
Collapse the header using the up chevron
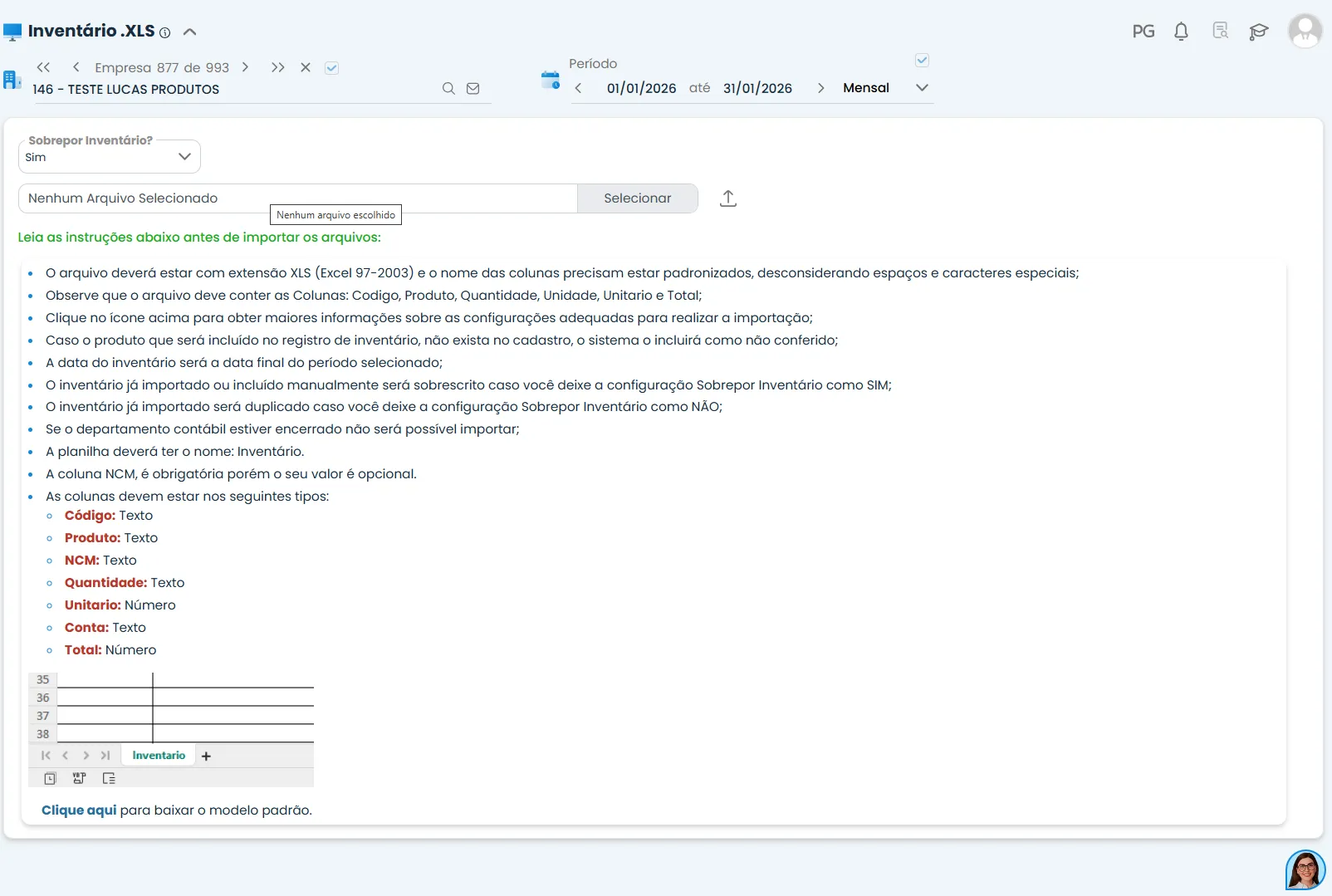pos(189,32)
